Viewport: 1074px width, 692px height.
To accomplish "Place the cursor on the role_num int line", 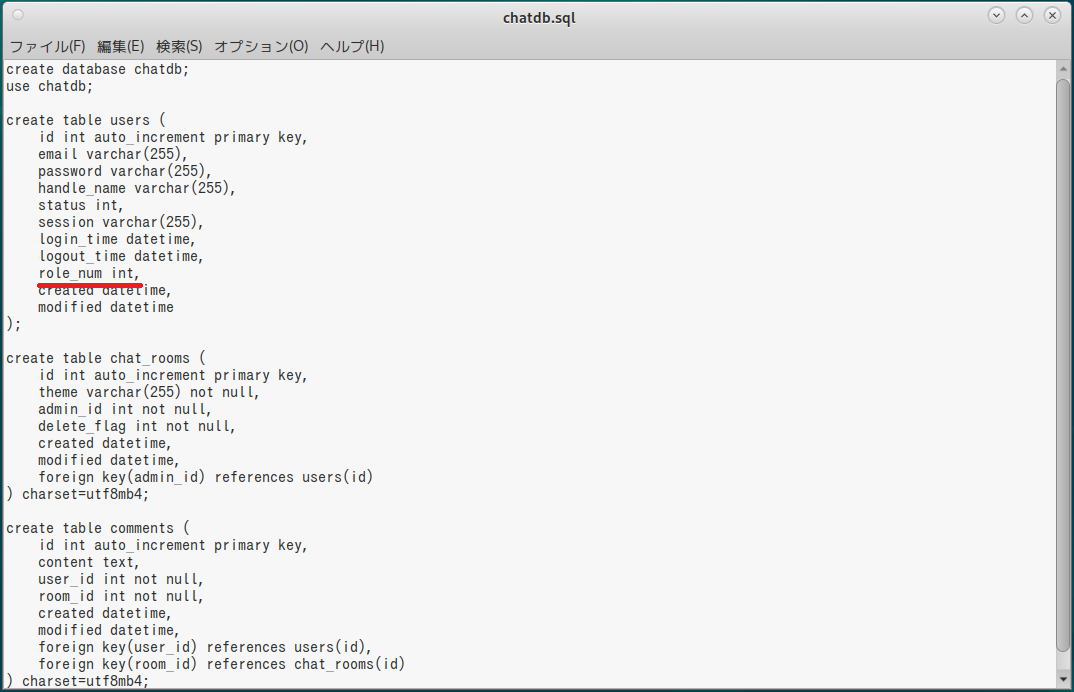I will 89,273.
